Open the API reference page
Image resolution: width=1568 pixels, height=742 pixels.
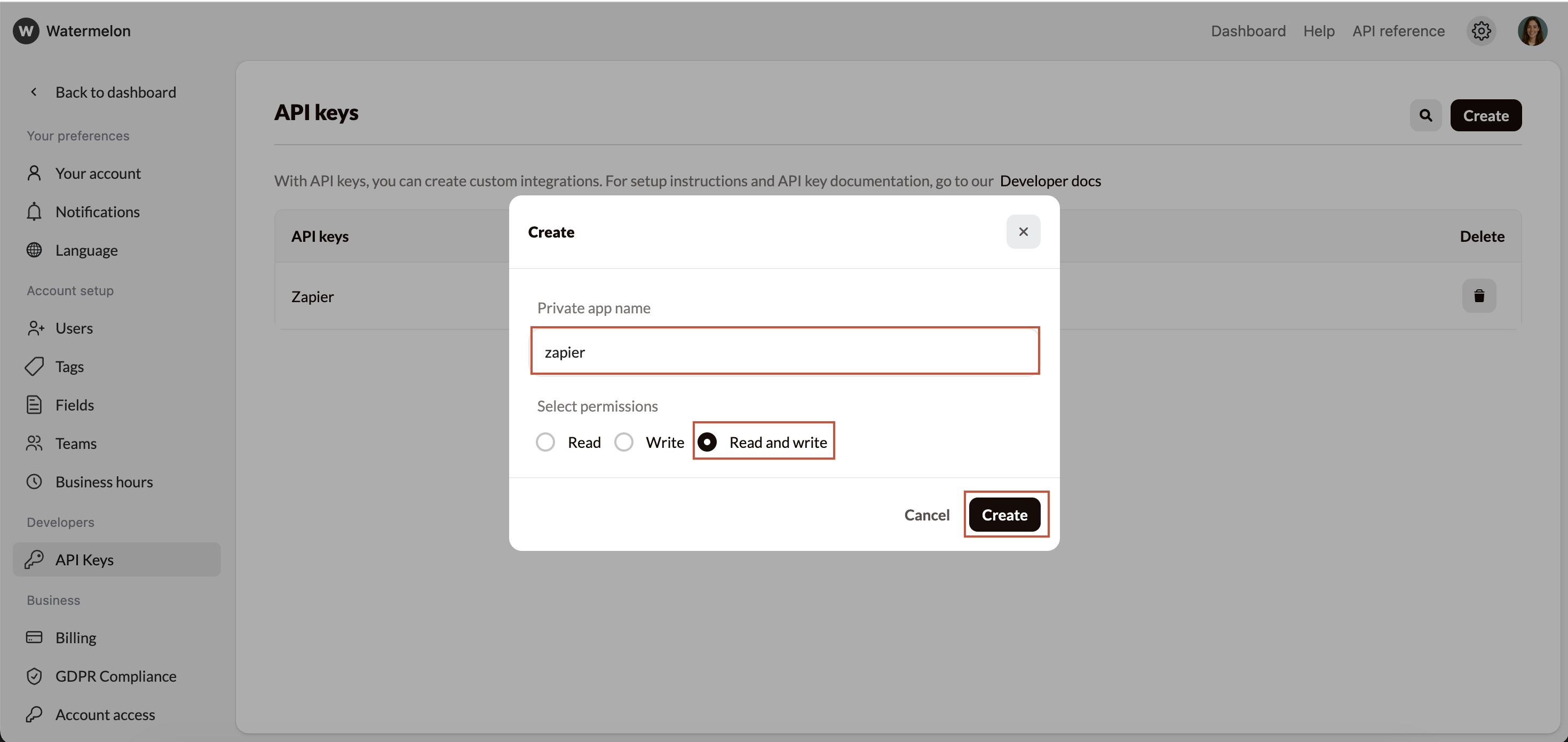point(1398,31)
